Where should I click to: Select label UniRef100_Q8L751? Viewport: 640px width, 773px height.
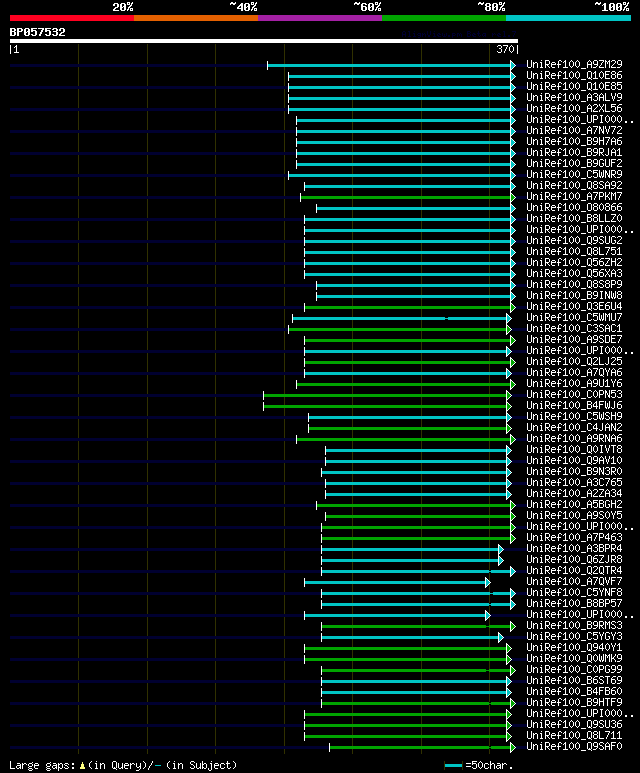574,251
